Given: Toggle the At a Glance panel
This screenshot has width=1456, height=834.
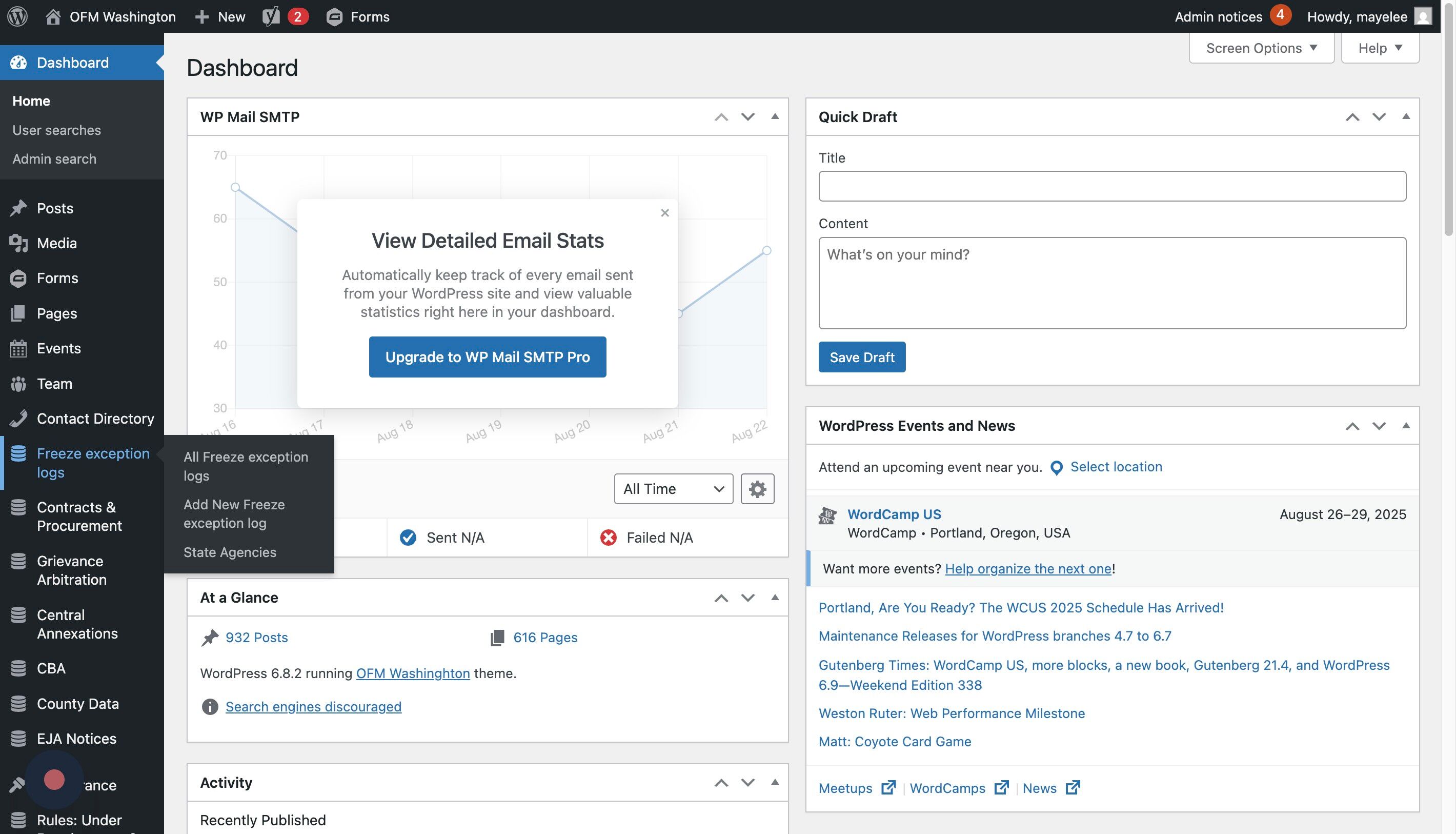Looking at the screenshot, I should coord(775,597).
